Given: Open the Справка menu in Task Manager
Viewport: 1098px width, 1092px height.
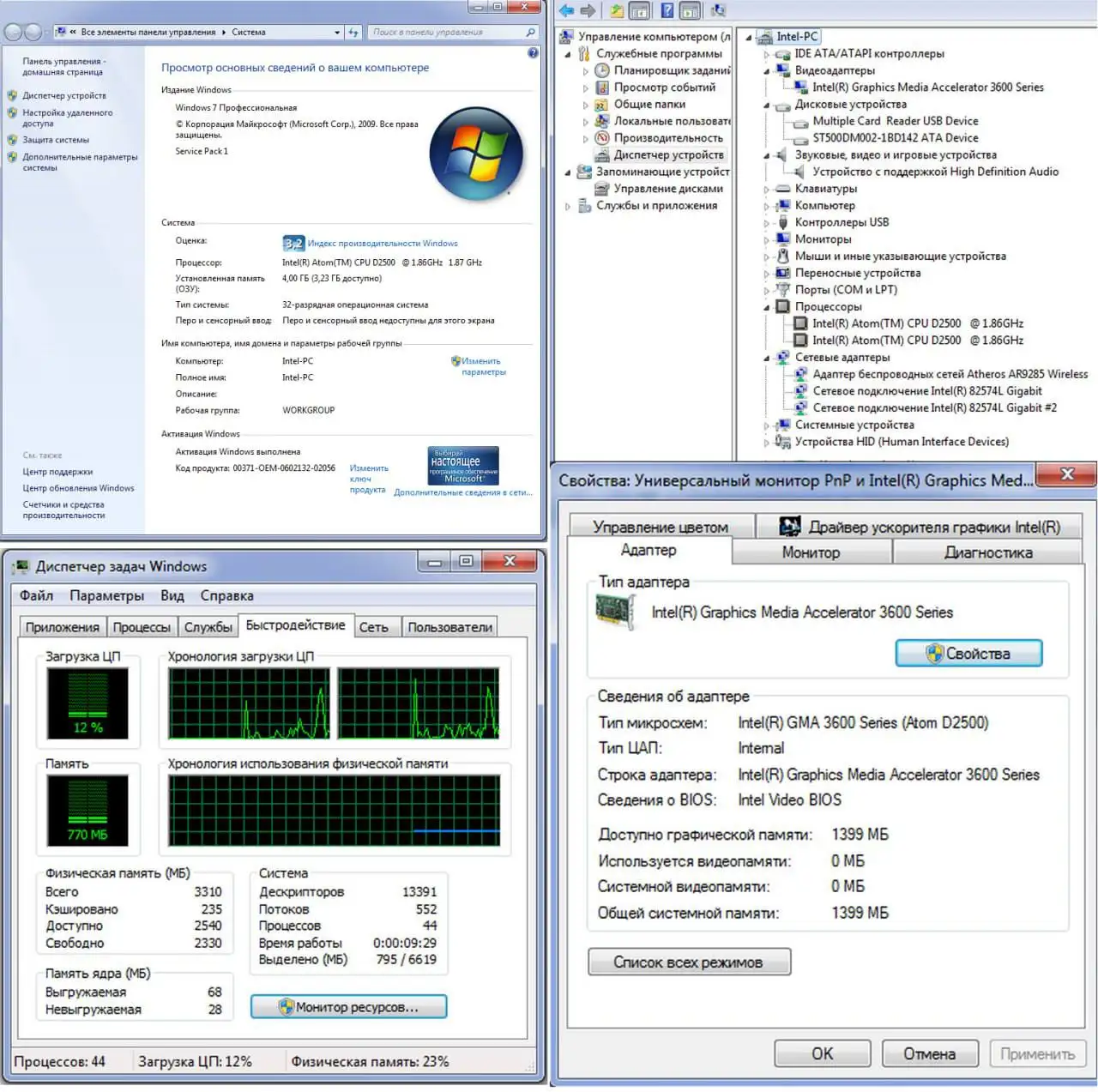Looking at the screenshot, I should [227, 595].
